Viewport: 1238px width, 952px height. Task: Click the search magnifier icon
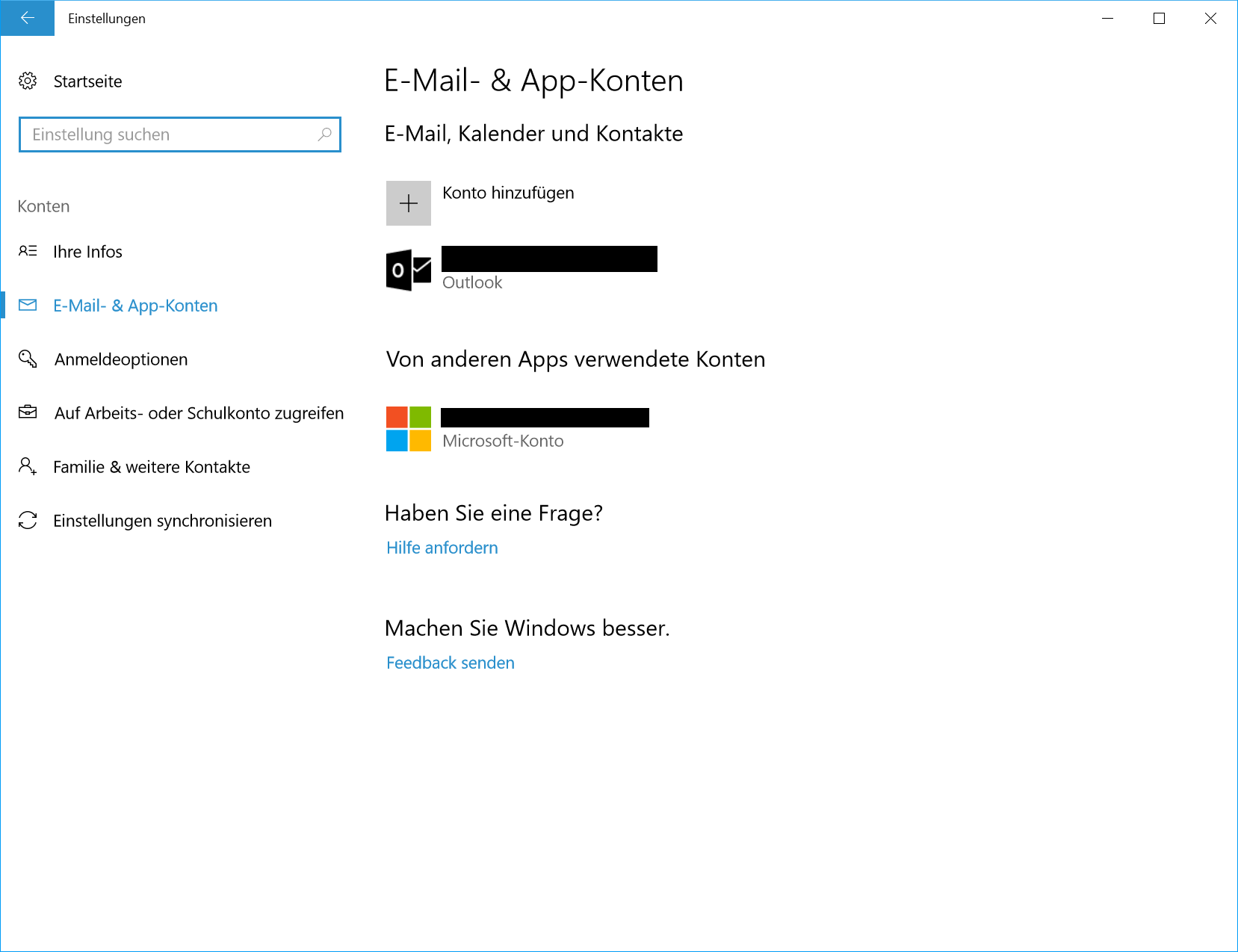coord(324,135)
